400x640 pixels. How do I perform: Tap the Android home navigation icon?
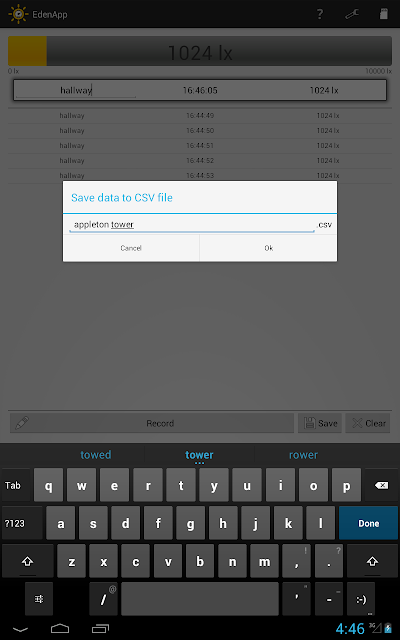pyautogui.click(x=60, y=628)
